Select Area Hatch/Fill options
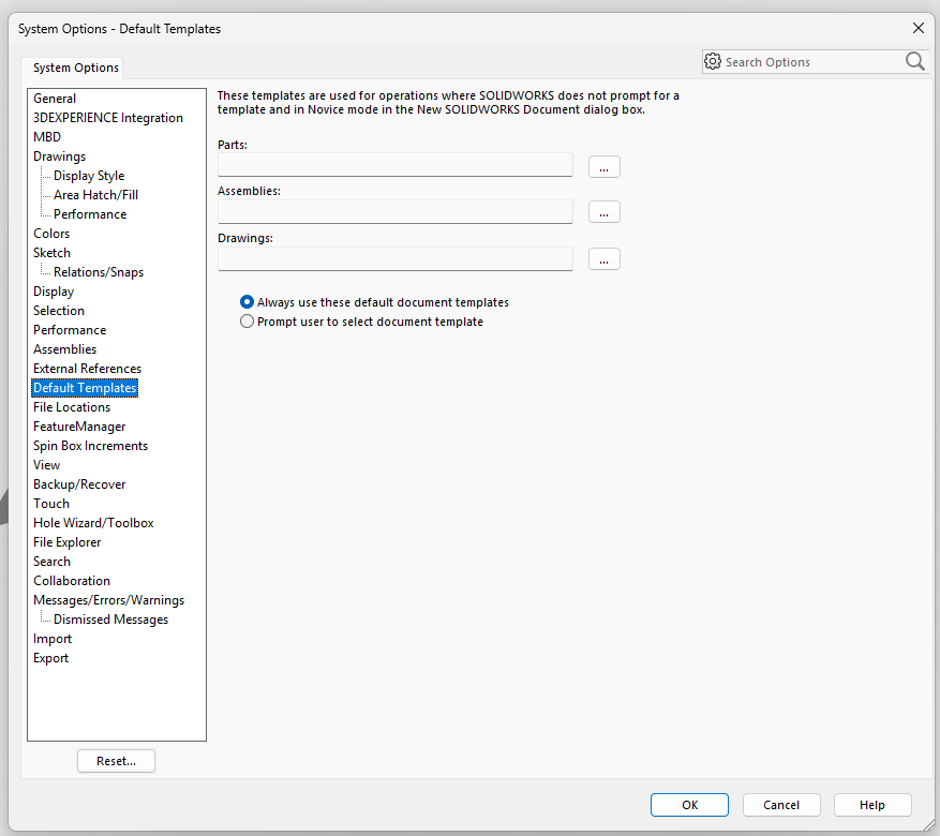The width and height of the screenshot is (940, 836). click(96, 195)
